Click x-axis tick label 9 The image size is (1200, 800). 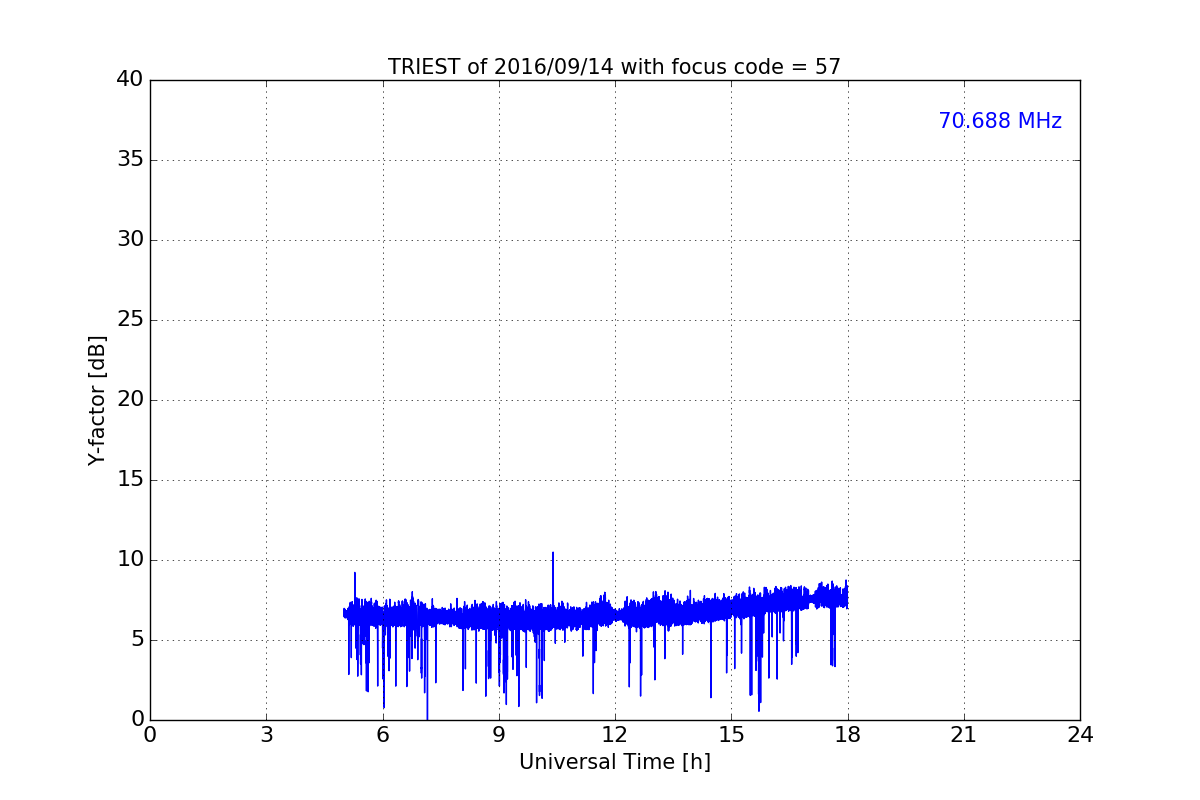498,735
